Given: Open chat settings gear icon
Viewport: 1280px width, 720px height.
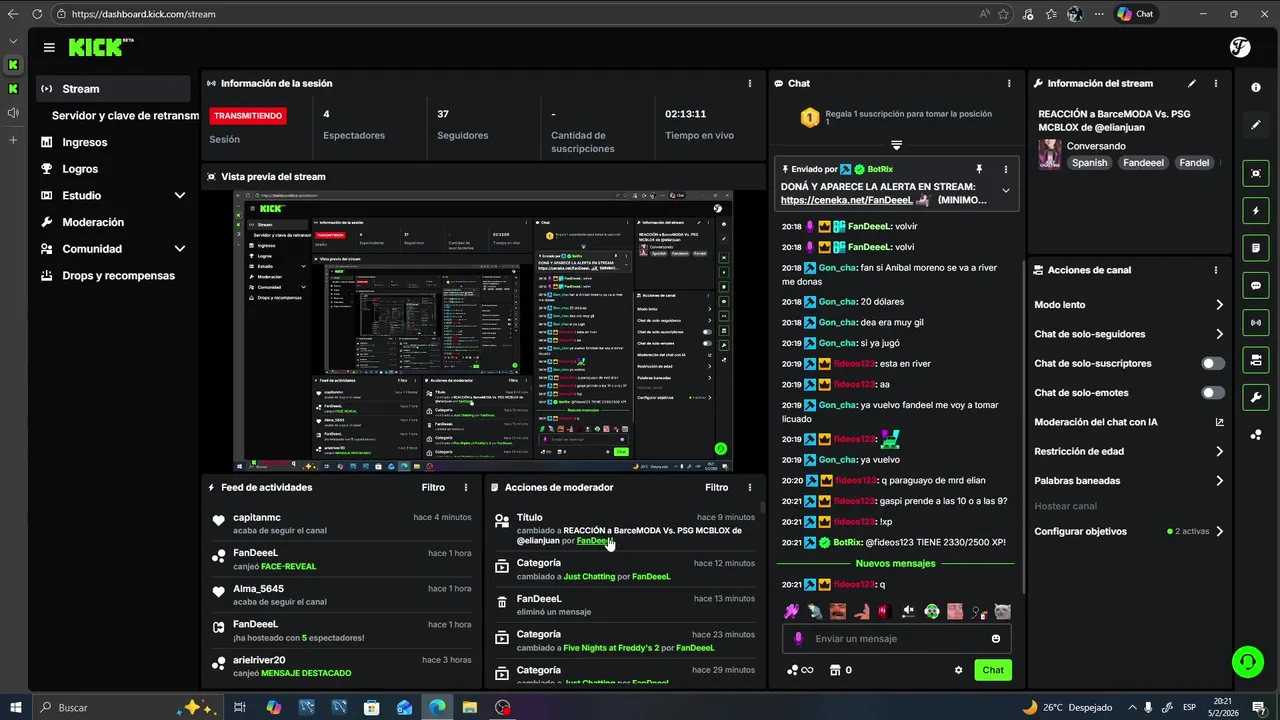Looking at the screenshot, I should (x=958, y=670).
